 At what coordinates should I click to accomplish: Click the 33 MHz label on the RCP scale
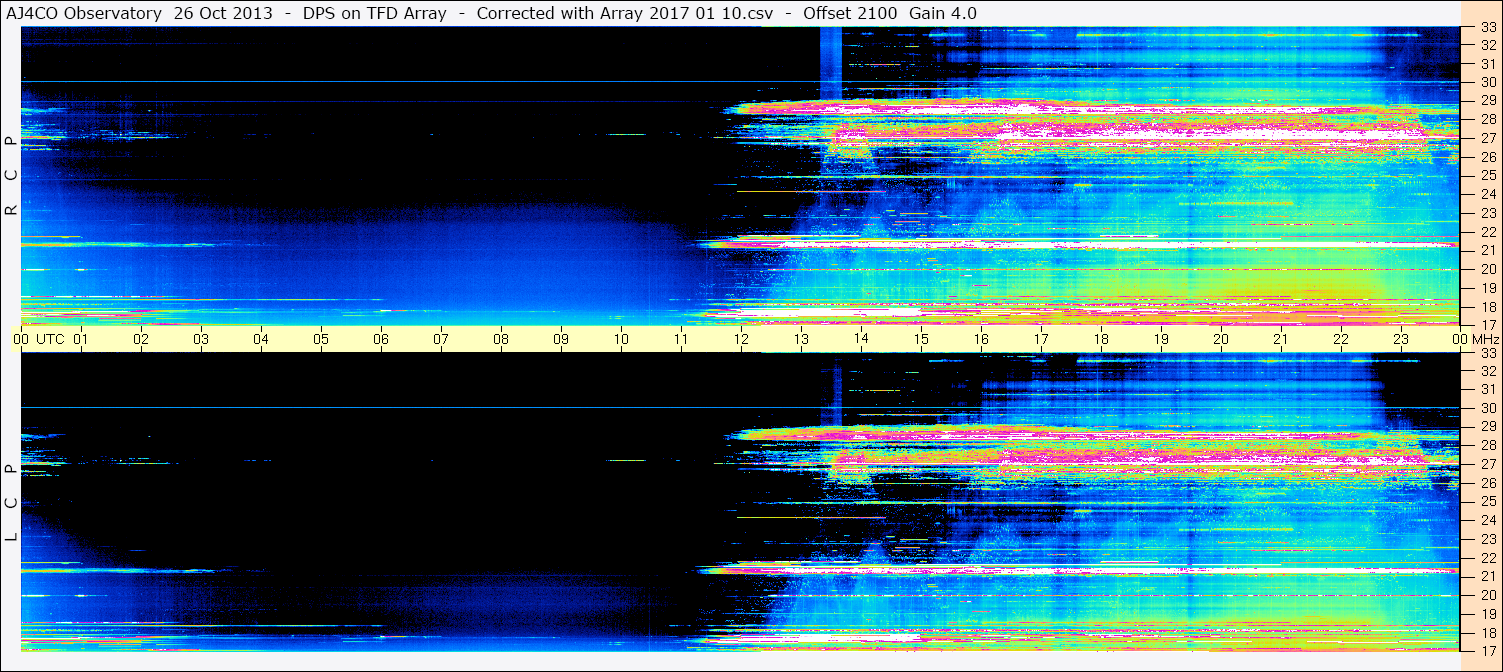1487,28
